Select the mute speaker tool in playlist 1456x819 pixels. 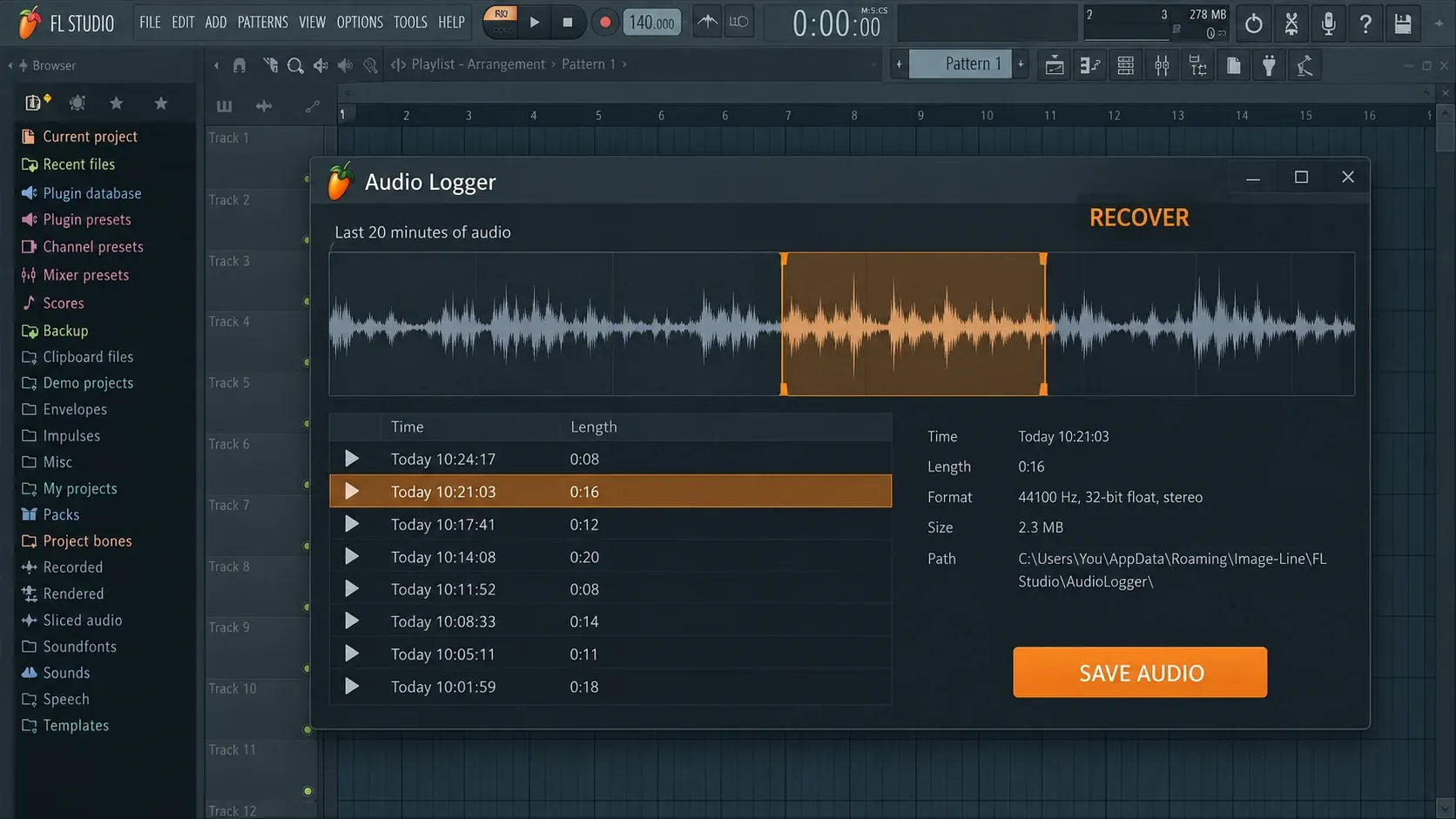pyautogui.click(x=346, y=65)
